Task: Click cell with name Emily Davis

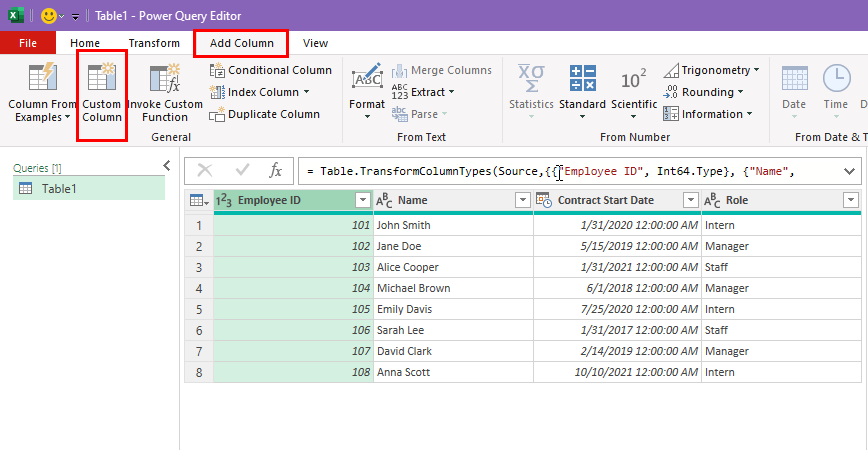Action: tap(453, 309)
